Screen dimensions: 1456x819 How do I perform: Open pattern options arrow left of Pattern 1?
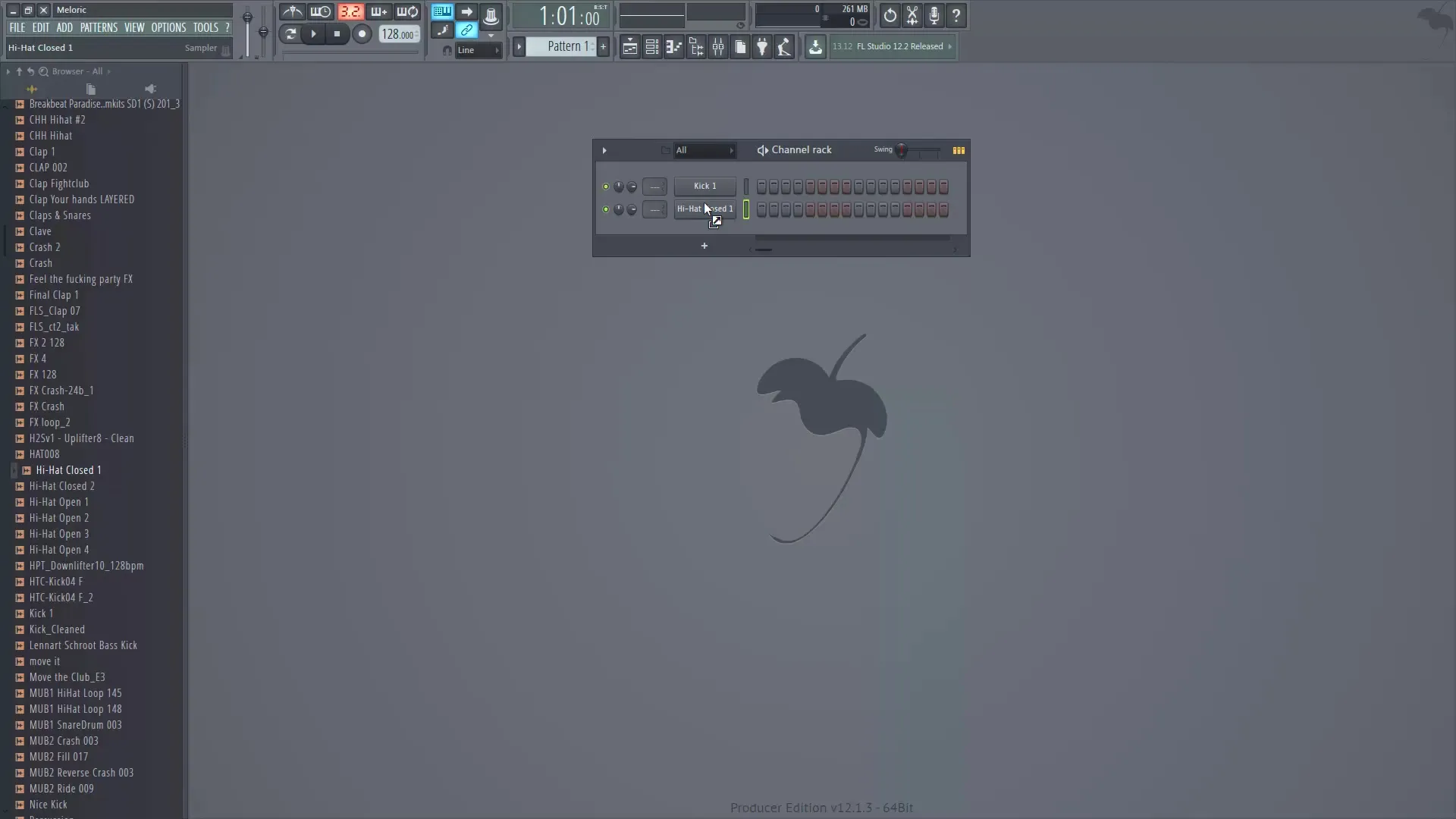[x=519, y=46]
